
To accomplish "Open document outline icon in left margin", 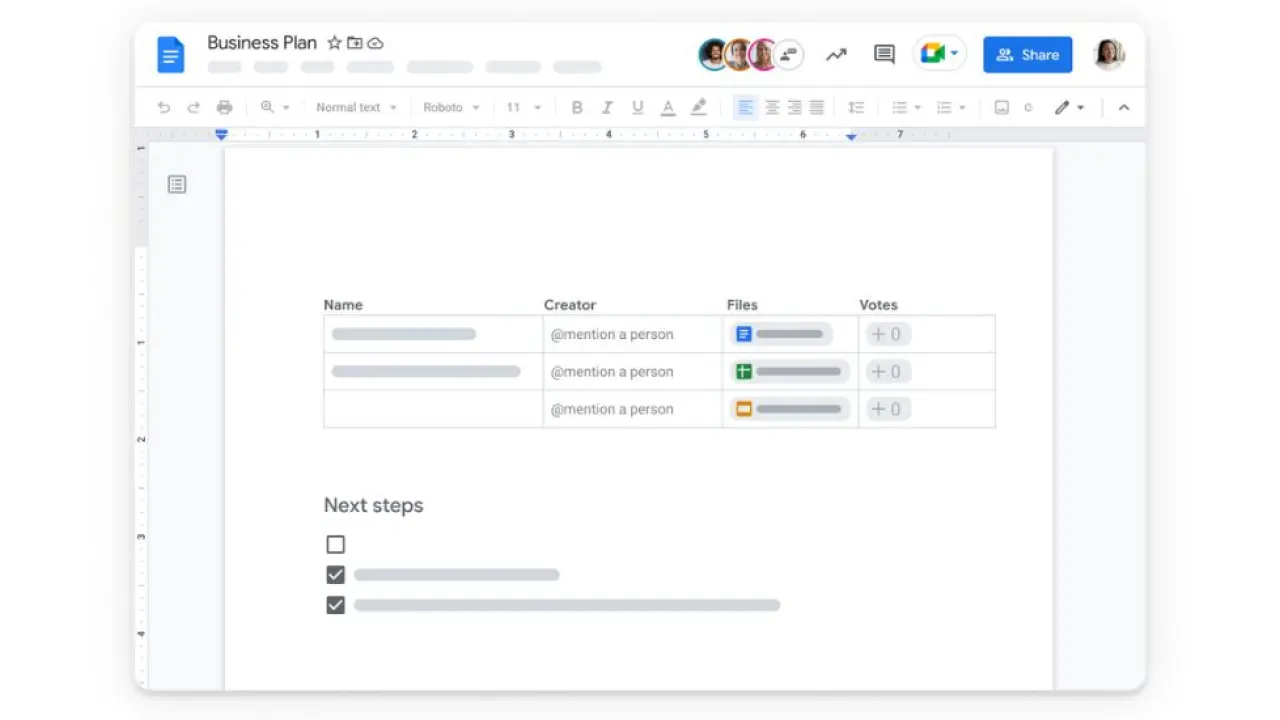I will click(177, 184).
